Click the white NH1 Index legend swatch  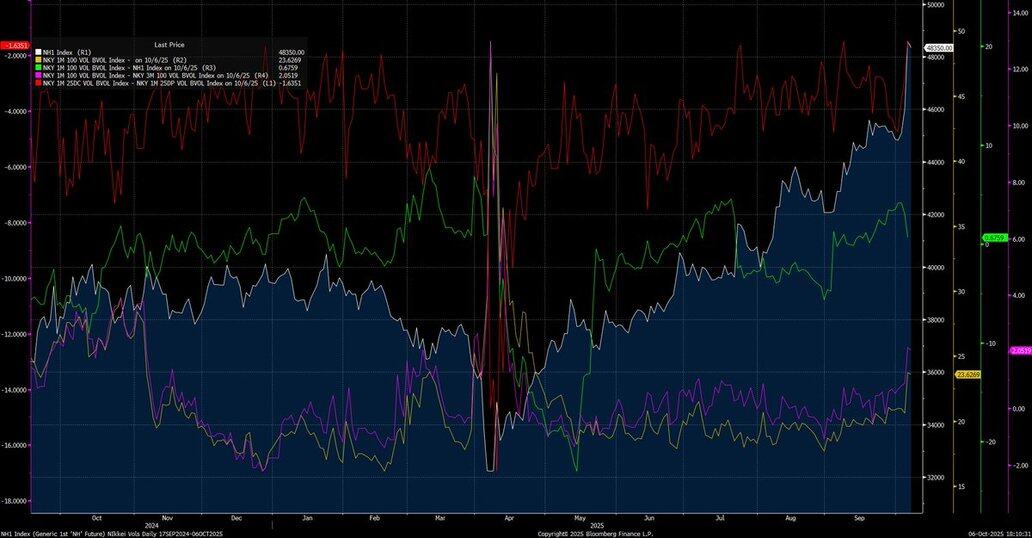coord(37,52)
